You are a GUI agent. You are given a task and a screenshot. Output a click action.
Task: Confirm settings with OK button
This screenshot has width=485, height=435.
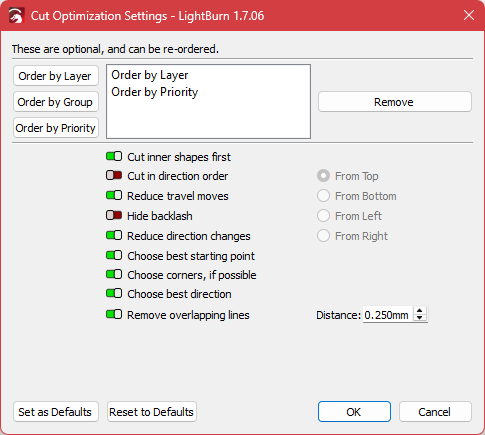(x=354, y=412)
